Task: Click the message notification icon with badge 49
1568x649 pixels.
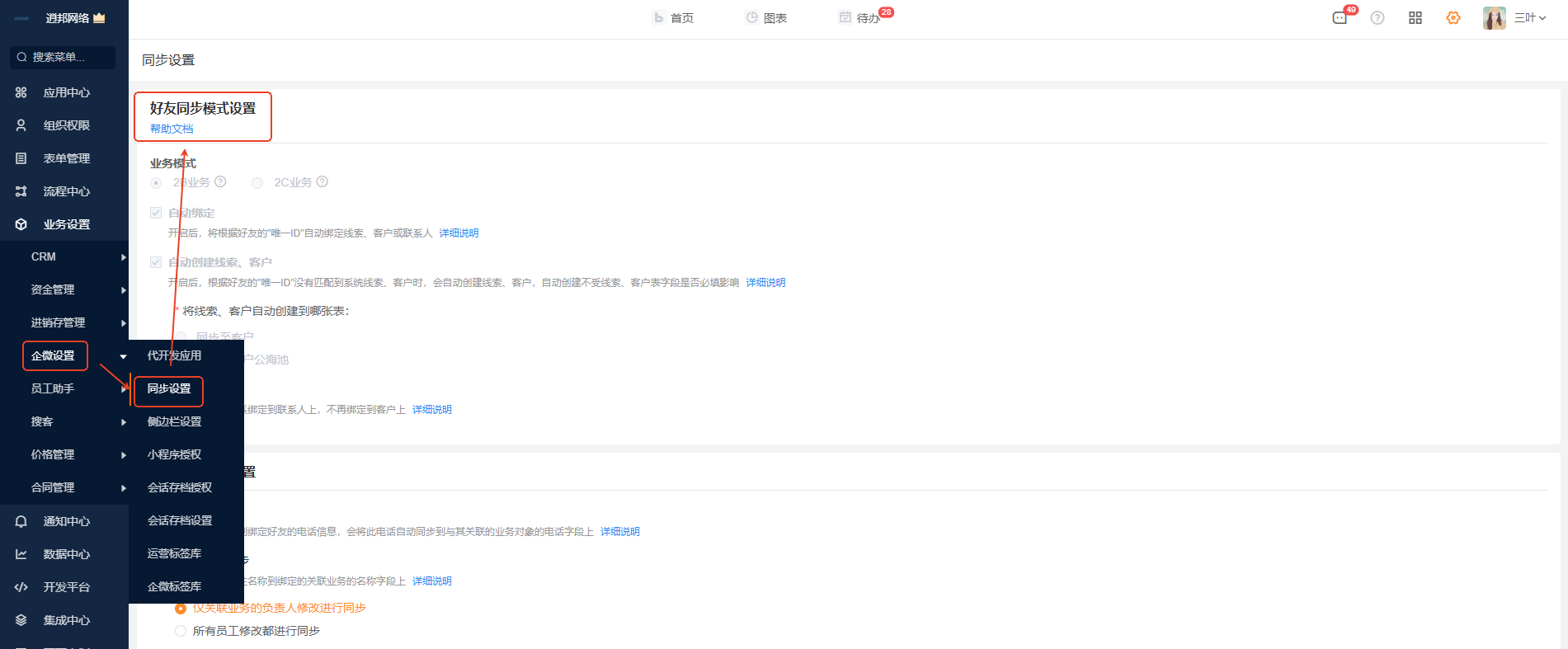Action: click(x=1340, y=18)
